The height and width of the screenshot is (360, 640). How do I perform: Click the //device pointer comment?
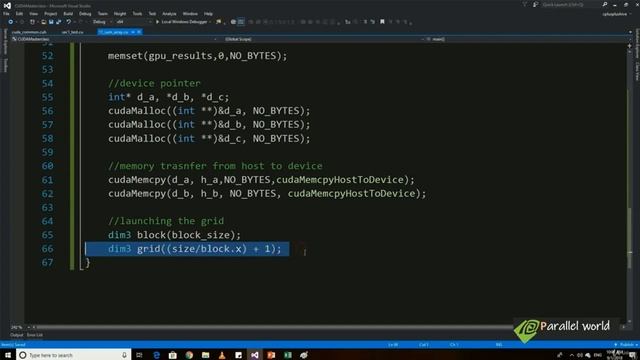(154, 83)
